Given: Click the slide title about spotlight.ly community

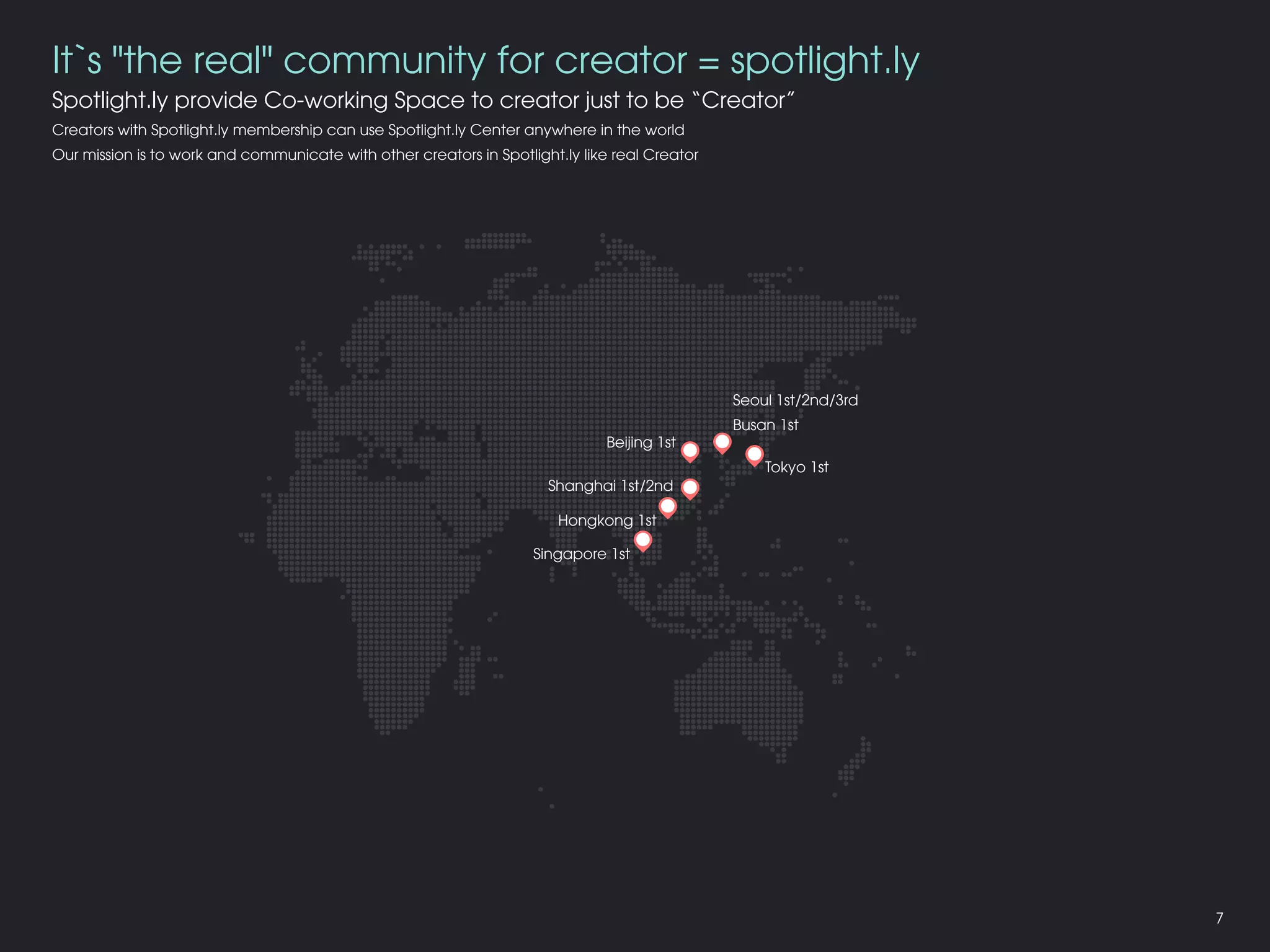Looking at the screenshot, I should pyautogui.click(x=486, y=61).
